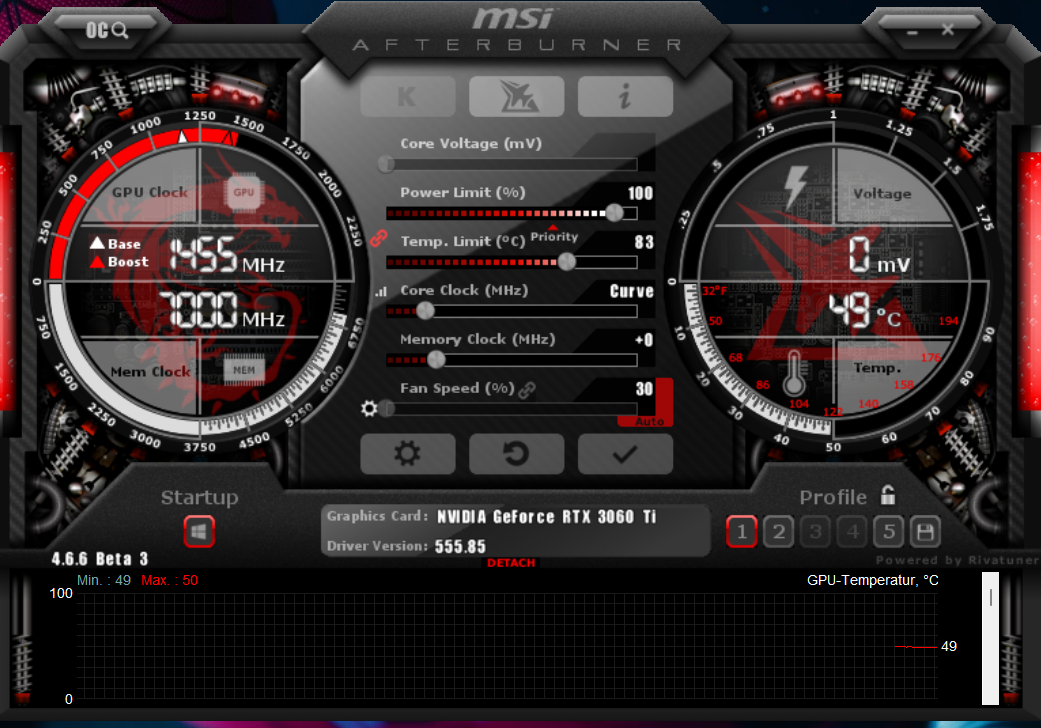
Task: Click the MEM chip icon in gauge
Action: point(244,370)
